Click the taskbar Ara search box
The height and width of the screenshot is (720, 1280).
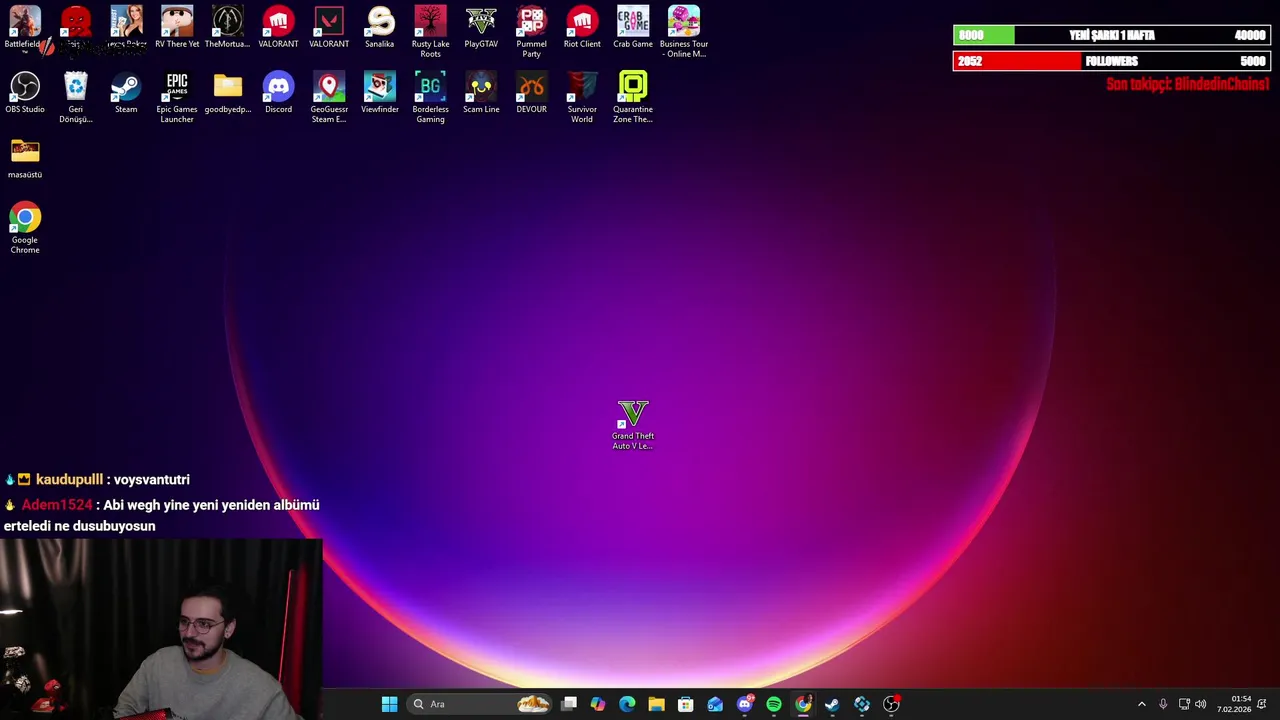[x=481, y=704]
